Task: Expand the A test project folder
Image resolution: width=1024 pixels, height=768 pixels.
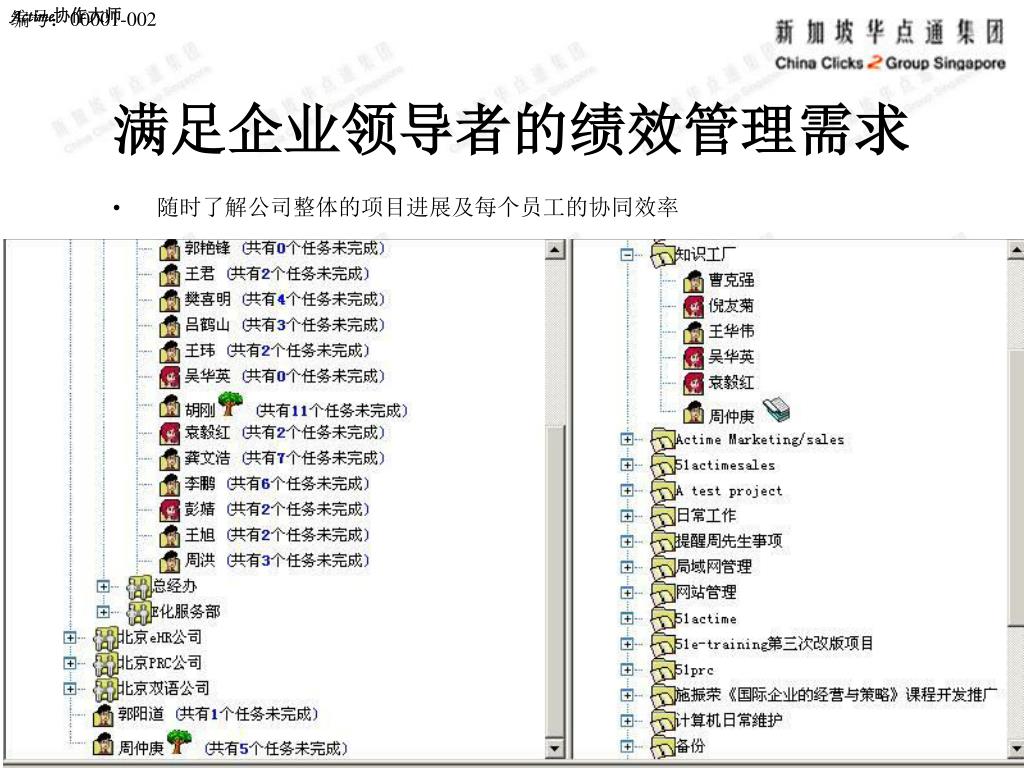Action: (627, 490)
